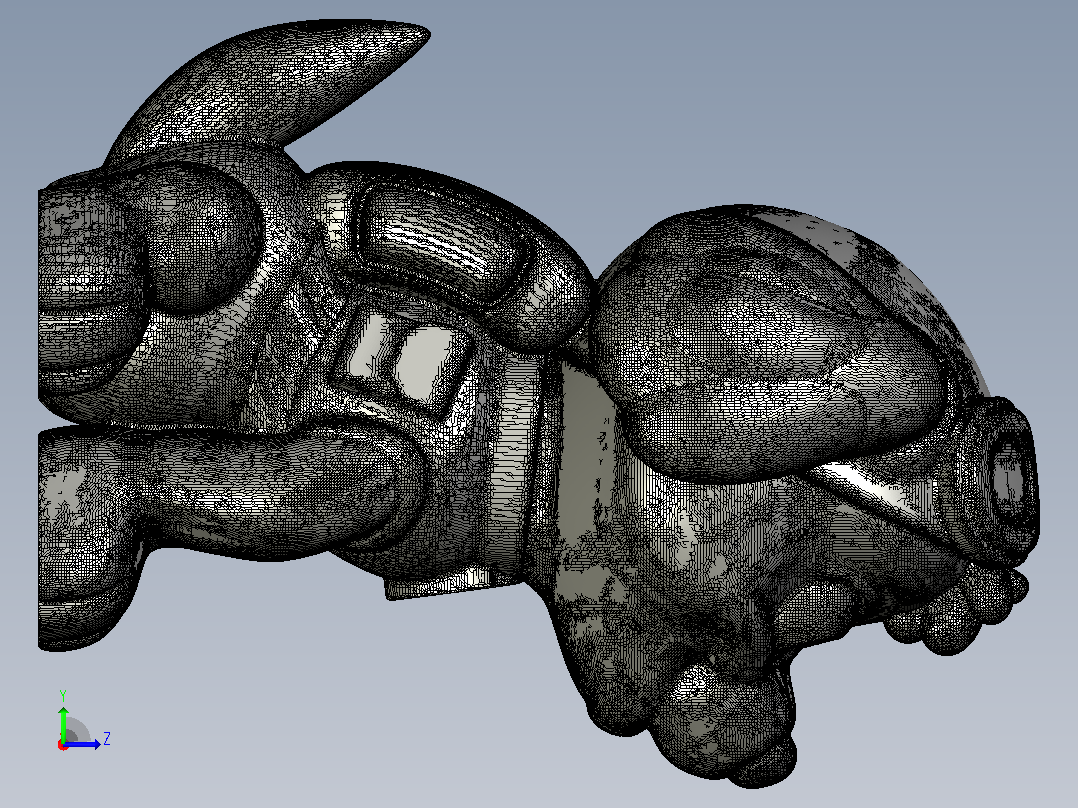This screenshot has height=808, width=1078.
Task: Click the Y label above the triad
Action: pyautogui.click(x=63, y=695)
